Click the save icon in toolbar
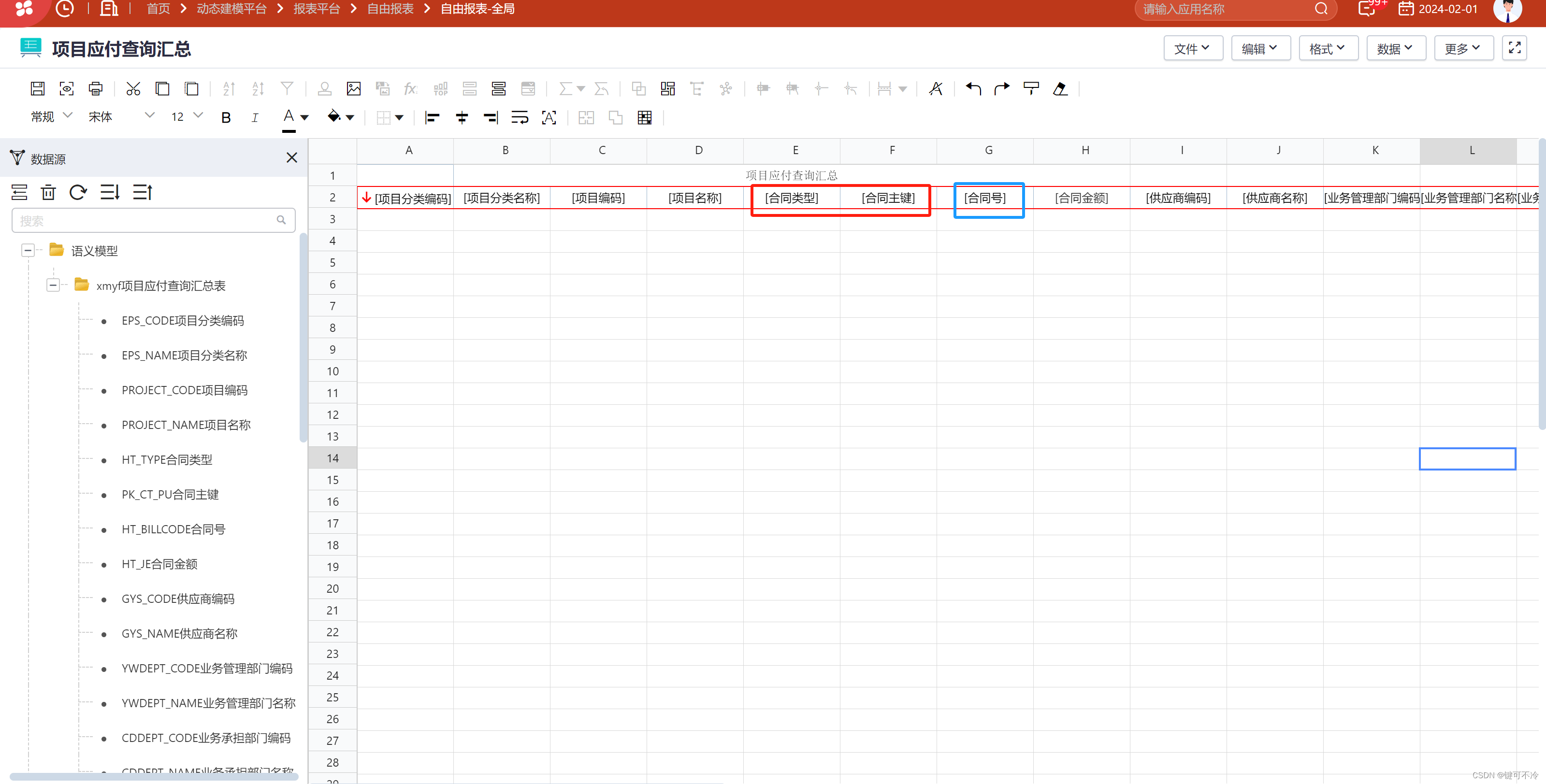1546x784 pixels. click(x=37, y=89)
